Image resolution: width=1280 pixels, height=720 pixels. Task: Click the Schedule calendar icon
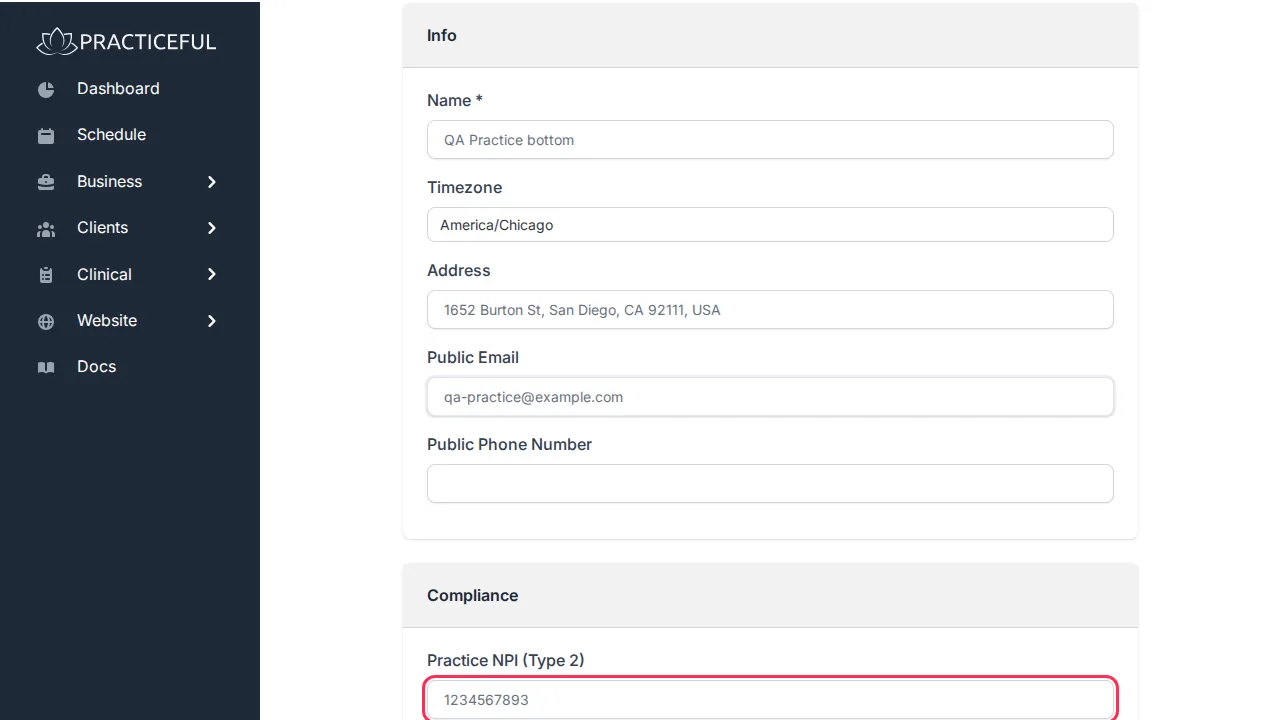point(46,135)
